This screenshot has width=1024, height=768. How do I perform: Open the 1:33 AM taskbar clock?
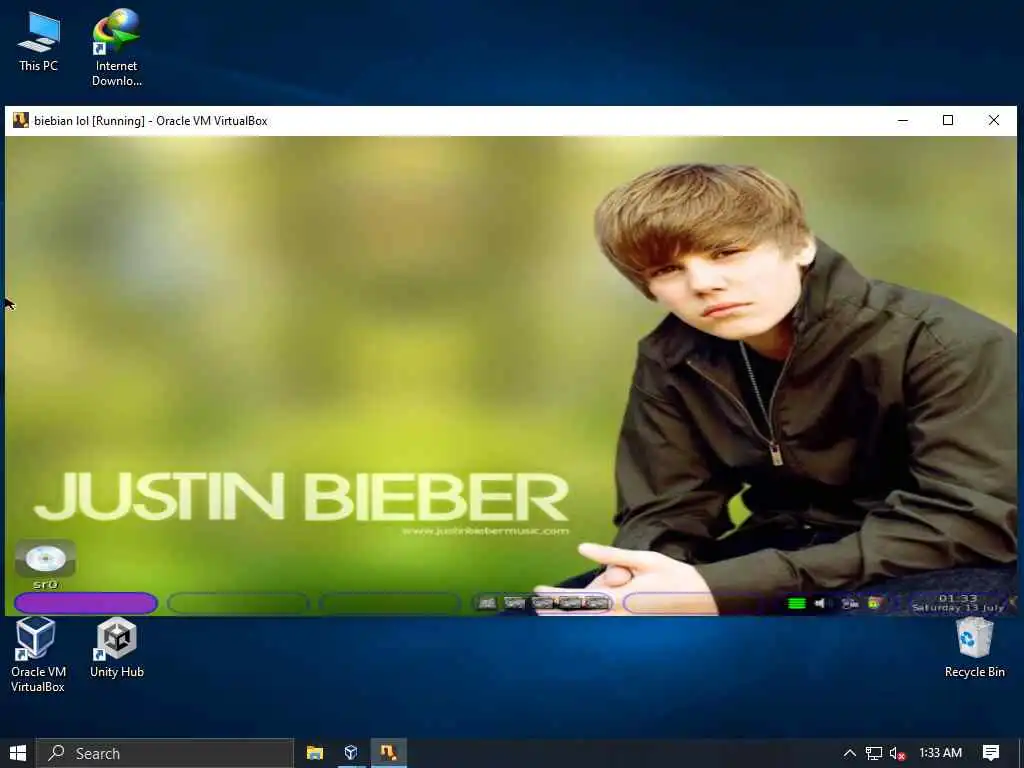(940, 753)
